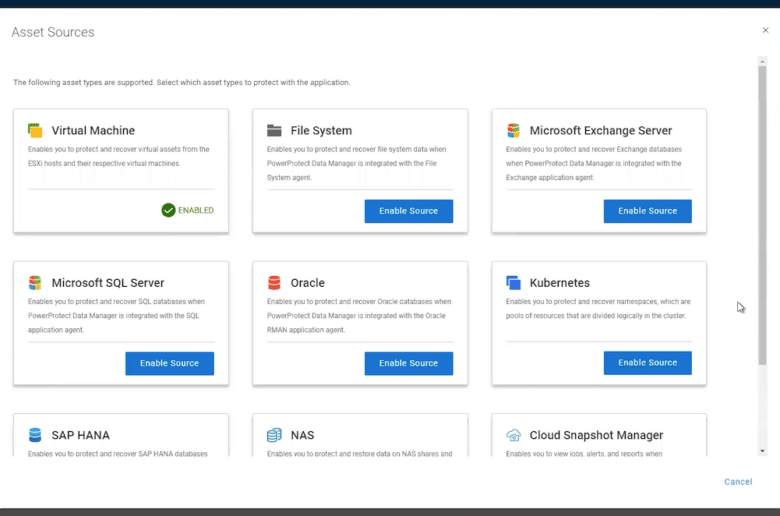780x516 pixels.
Task: Select the NAS card title
Action: [x=302, y=435]
